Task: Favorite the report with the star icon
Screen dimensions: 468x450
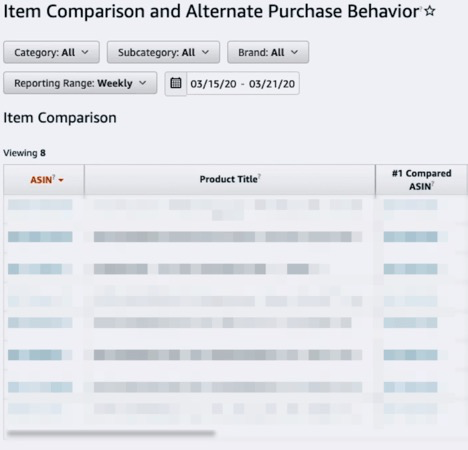Action: point(430,11)
